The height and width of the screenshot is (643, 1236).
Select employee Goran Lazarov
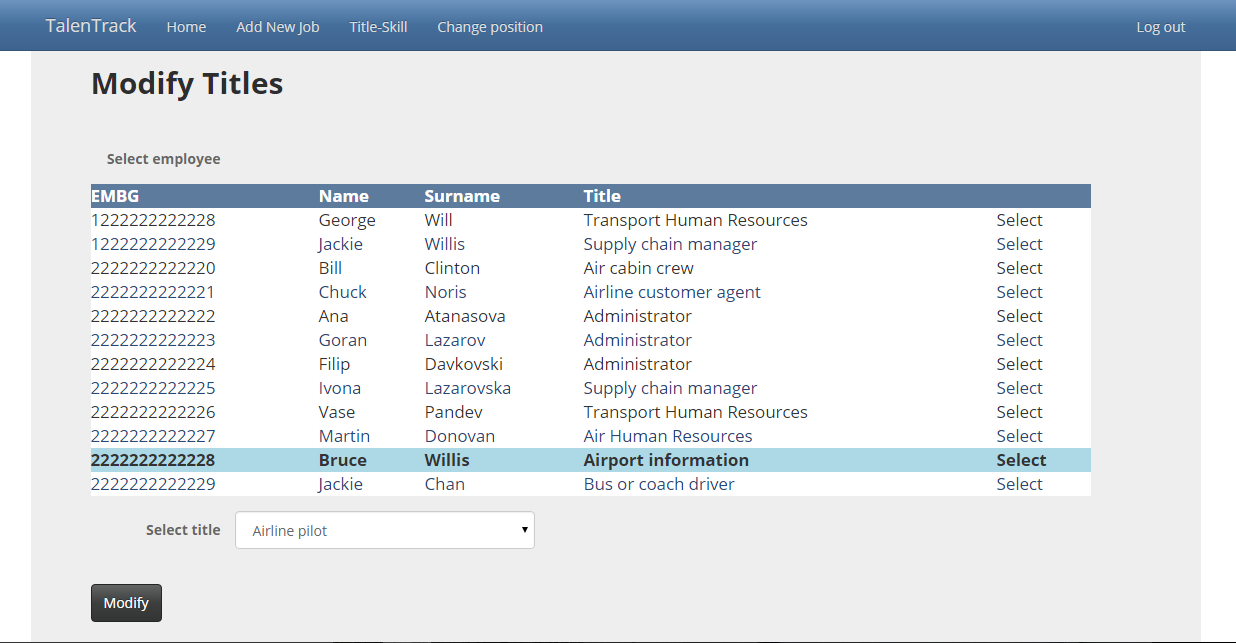pos(1019,340)
